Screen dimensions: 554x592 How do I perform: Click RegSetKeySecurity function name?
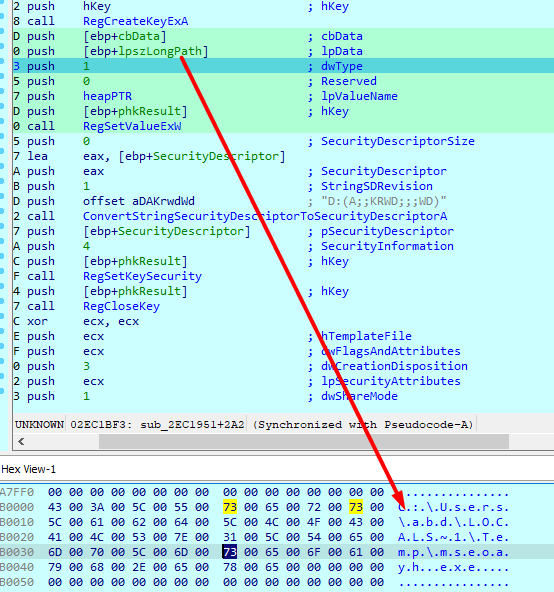click(x=142, y=276)
